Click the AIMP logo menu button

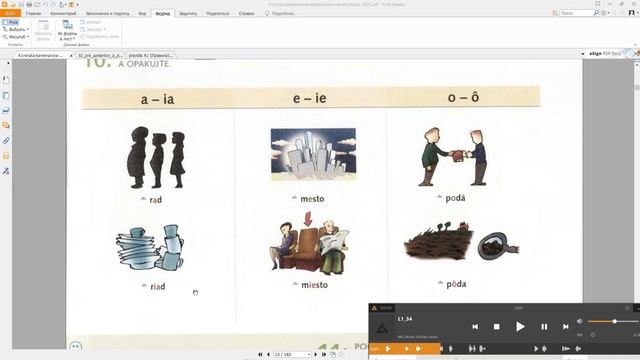coord(382,308)
